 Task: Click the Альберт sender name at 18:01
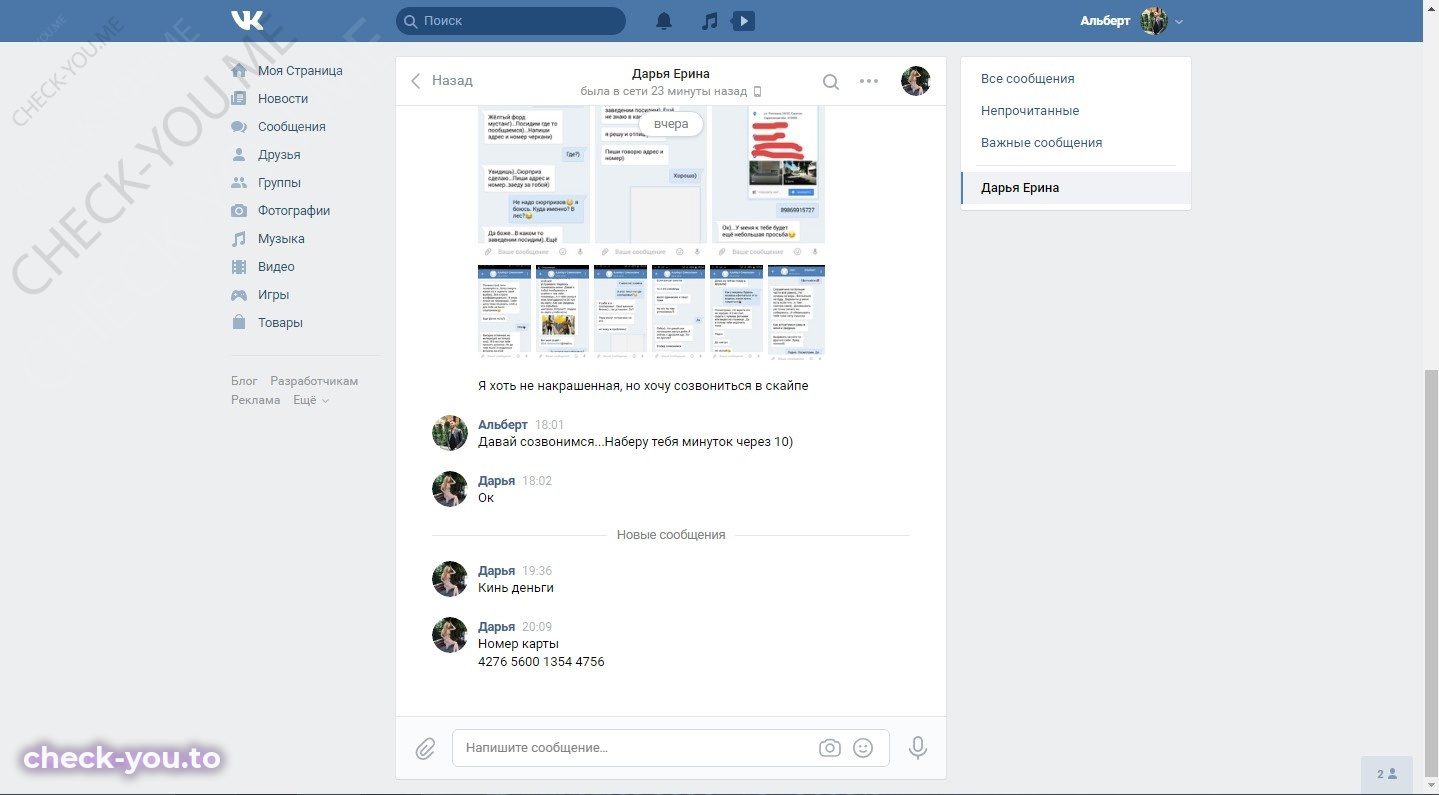503,425
